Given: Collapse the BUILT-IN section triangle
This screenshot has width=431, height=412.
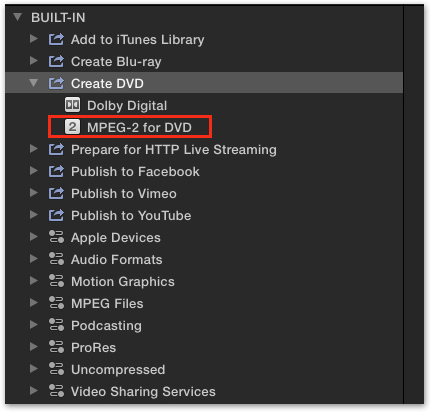Looking at the screenshot, I should click(x=17, y=17).
